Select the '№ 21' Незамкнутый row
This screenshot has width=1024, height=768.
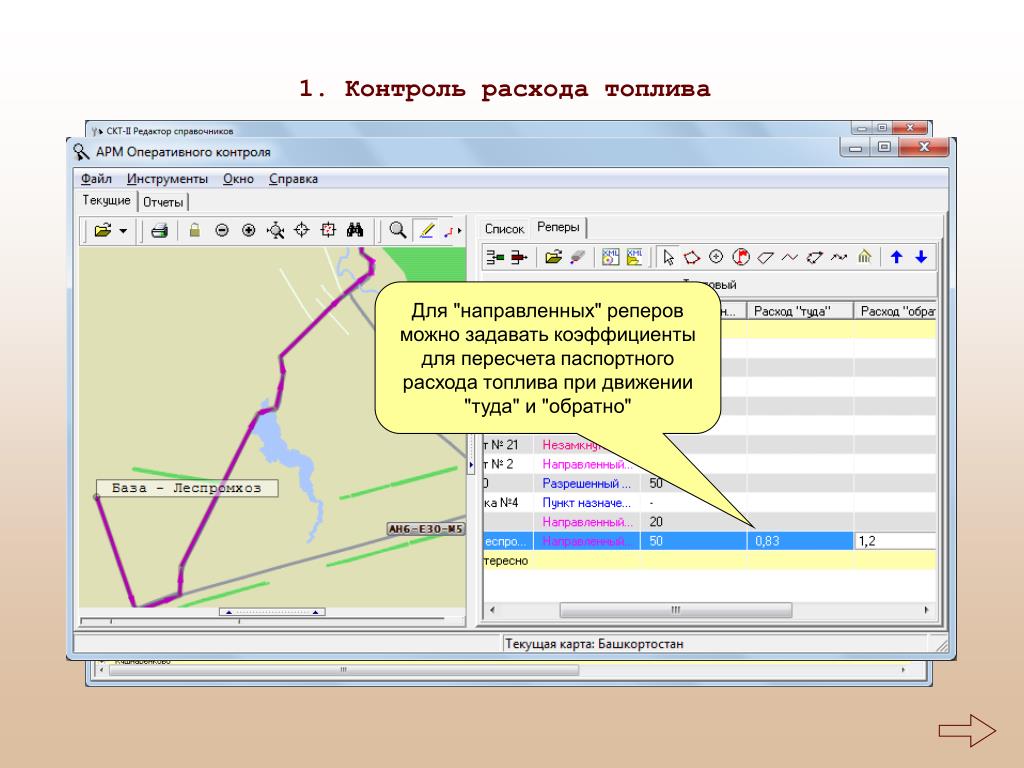tap(709, 445)
